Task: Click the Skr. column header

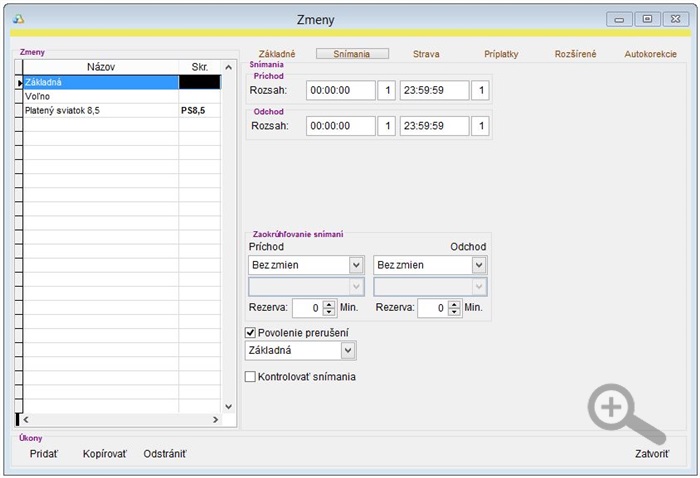Action: pos(200,67)
